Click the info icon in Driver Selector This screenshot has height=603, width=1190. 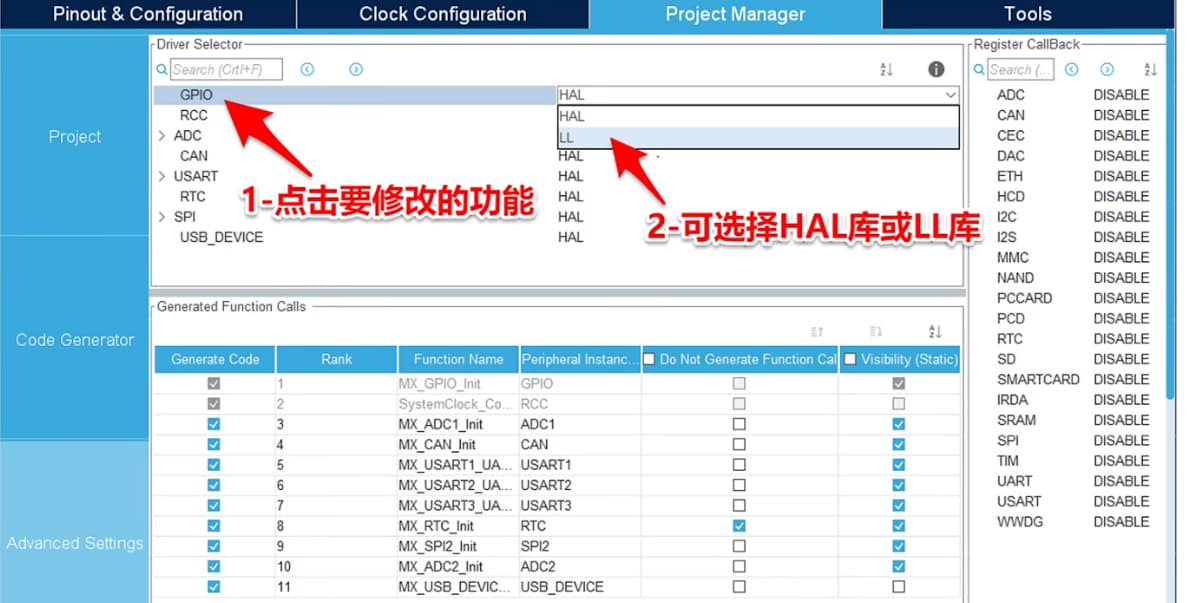[x=936, y=69]
